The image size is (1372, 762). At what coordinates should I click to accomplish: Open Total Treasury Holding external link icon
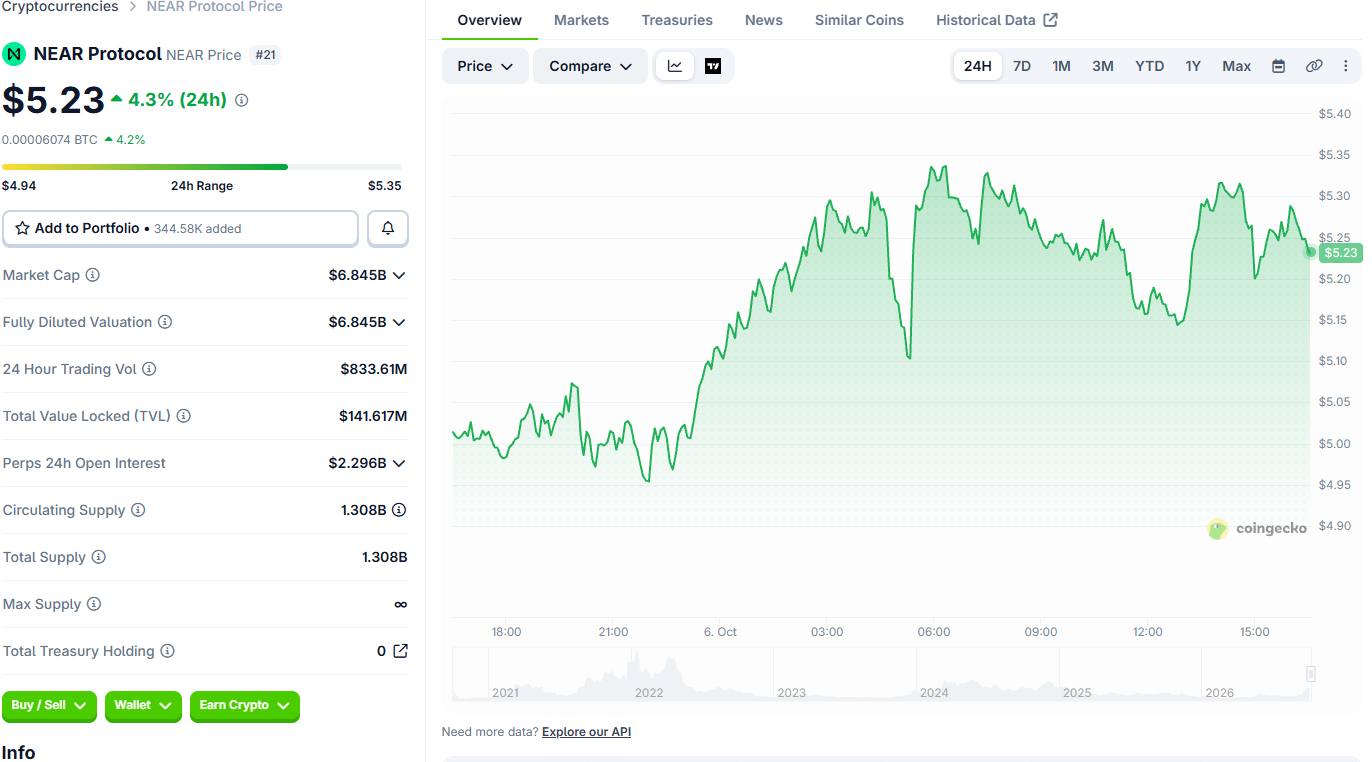400,651
